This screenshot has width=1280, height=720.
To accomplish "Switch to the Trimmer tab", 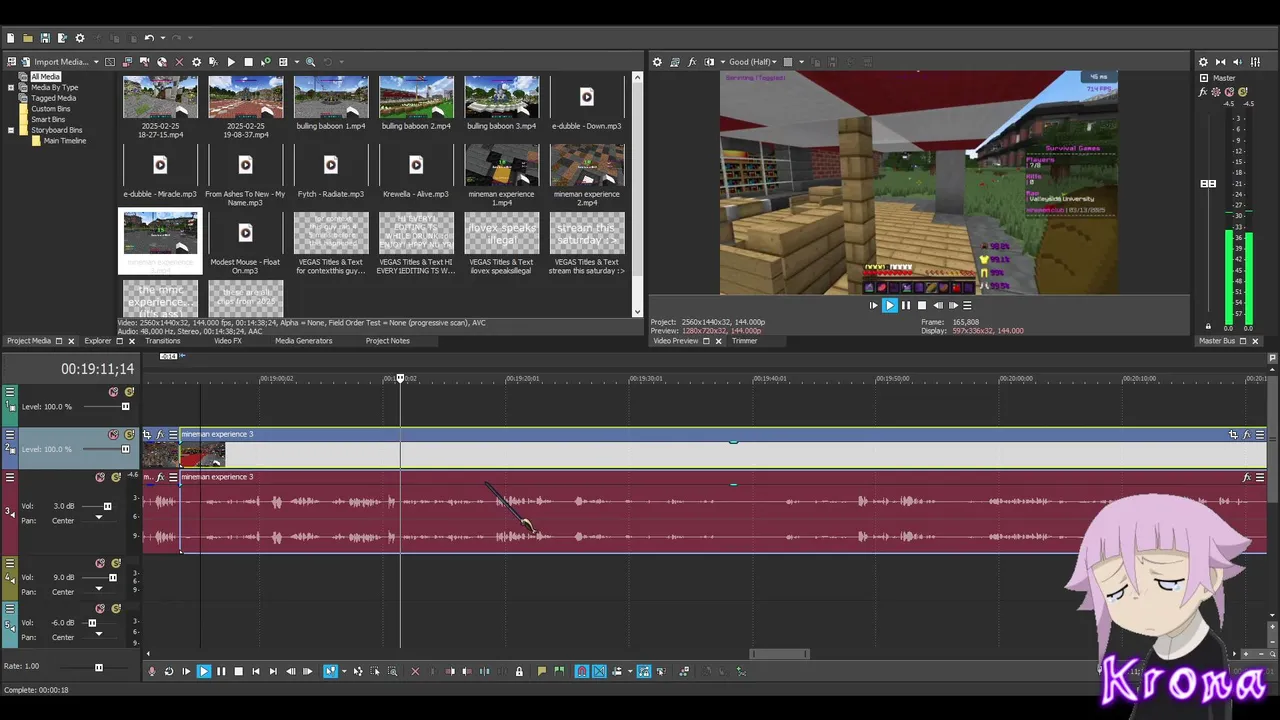I will [x=744, y=341].
